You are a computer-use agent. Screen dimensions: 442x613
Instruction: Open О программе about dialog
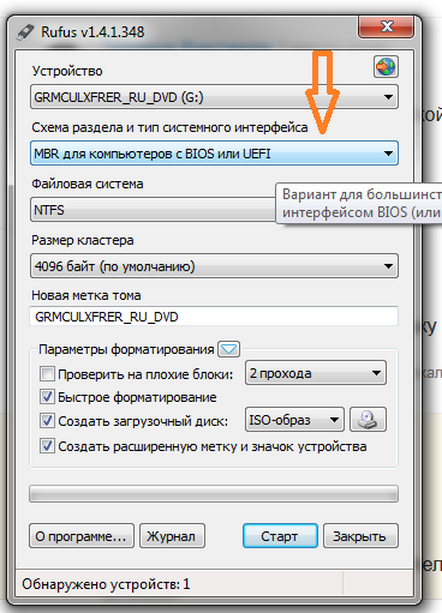point(81,536)
